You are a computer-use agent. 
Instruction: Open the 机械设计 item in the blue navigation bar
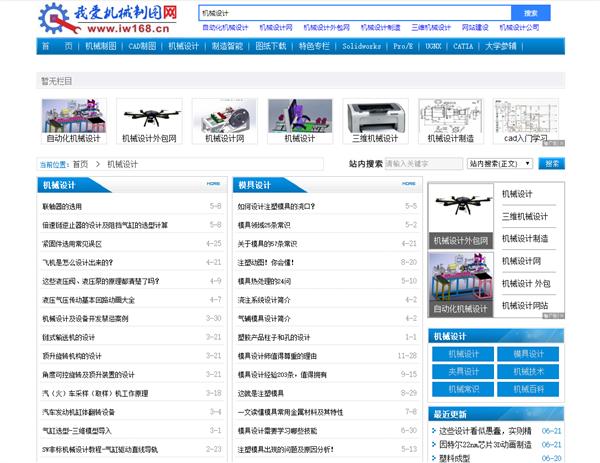(x=184, y=46)
